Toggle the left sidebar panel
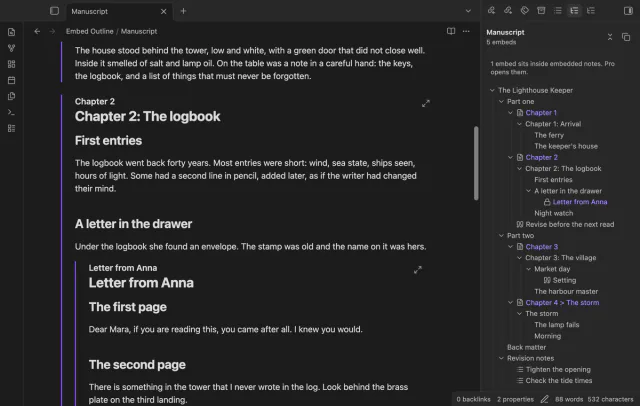Screen dimensions: 640x406 point(54,11)
